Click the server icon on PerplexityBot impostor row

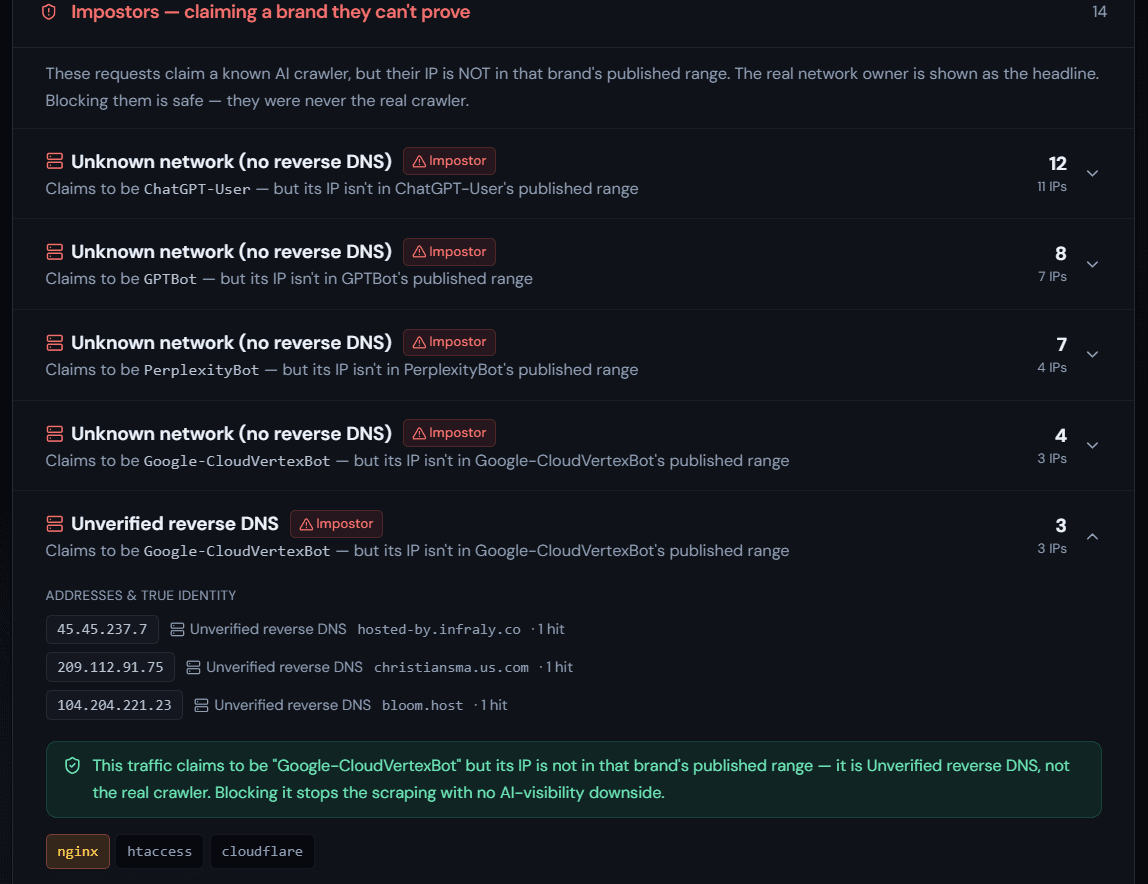pos(55,343)
